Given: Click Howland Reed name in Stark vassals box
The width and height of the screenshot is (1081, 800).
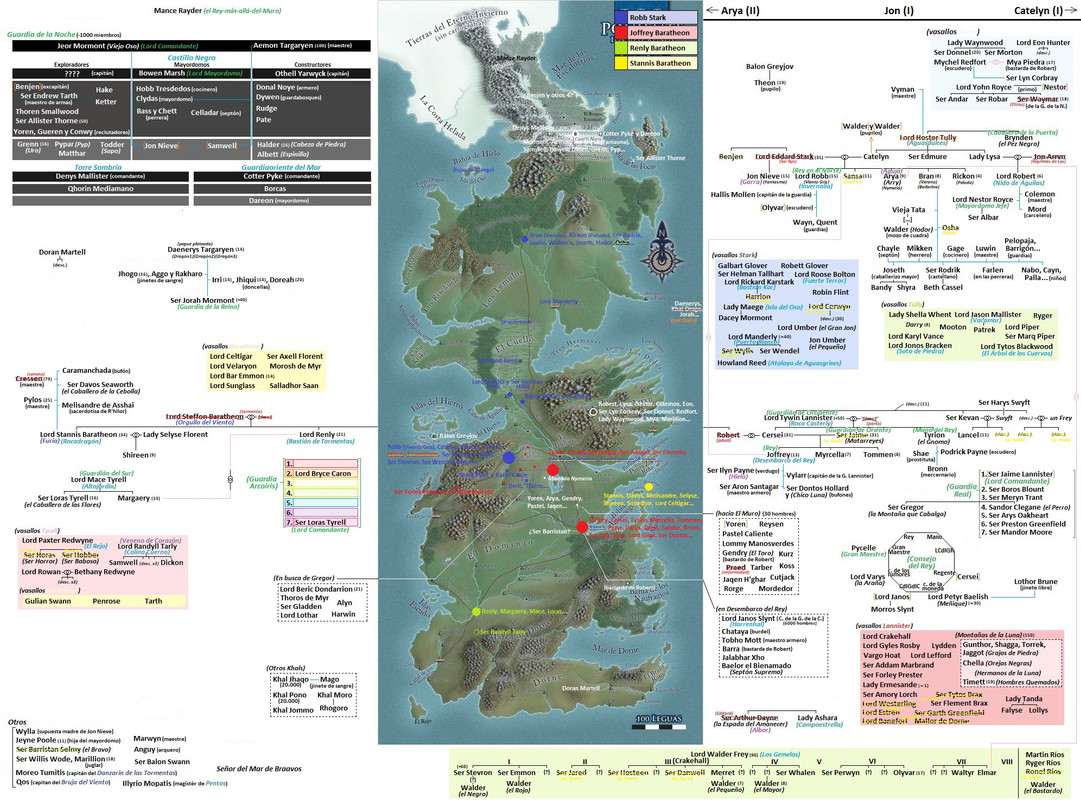Looking at the screenshot, I should [741, 363].
